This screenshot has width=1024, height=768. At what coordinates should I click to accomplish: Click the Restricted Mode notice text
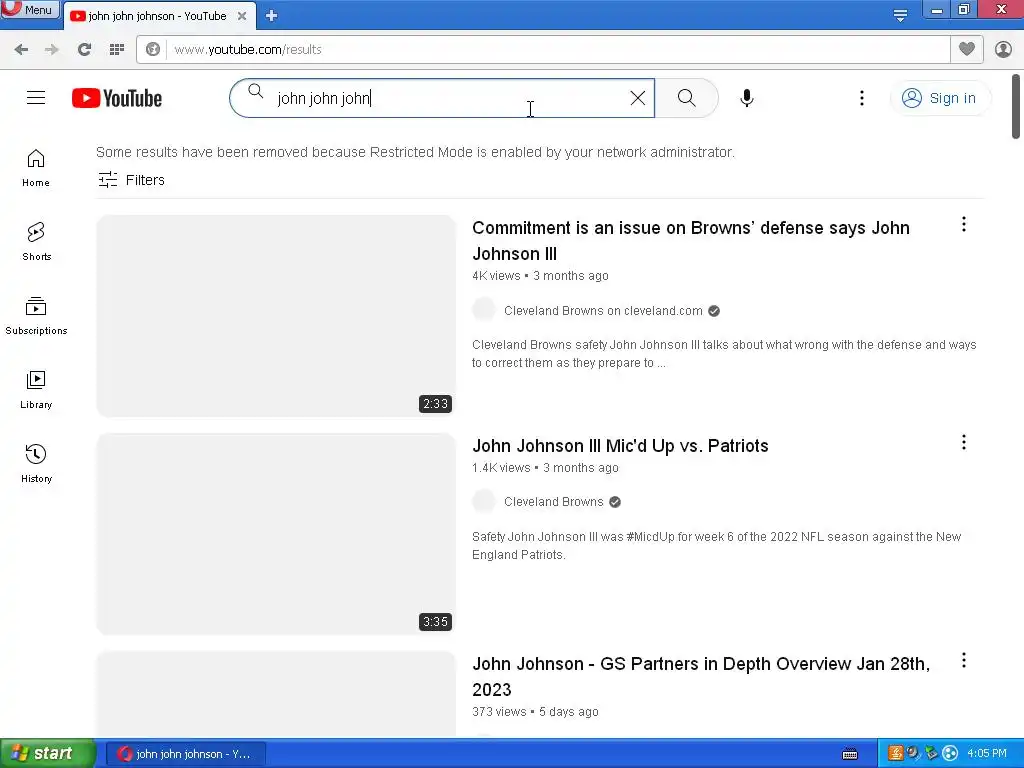point(415,152)
